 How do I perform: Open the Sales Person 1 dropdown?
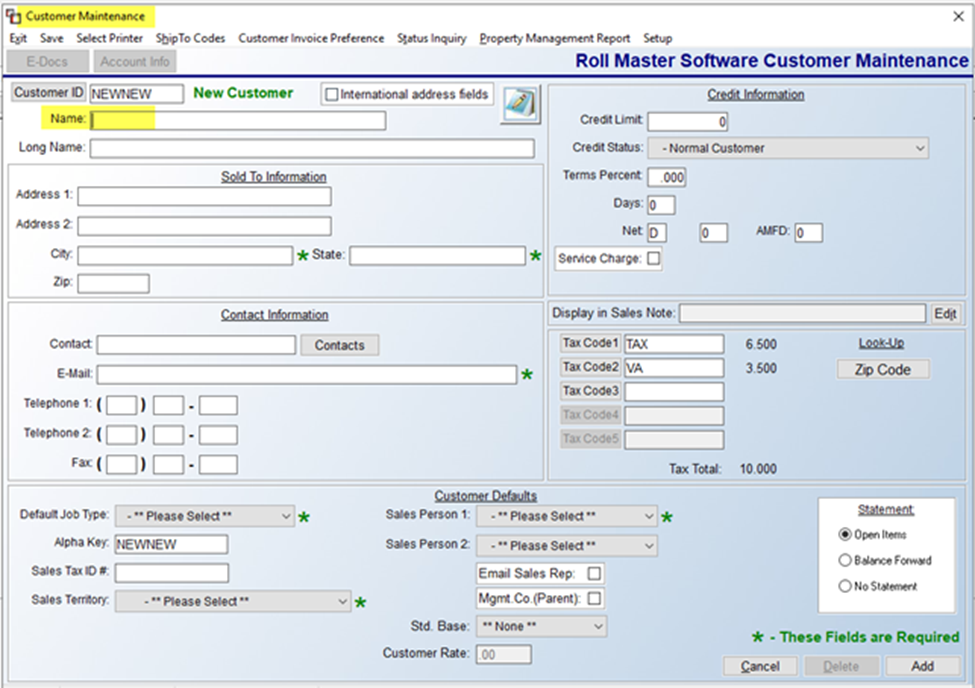566,516
